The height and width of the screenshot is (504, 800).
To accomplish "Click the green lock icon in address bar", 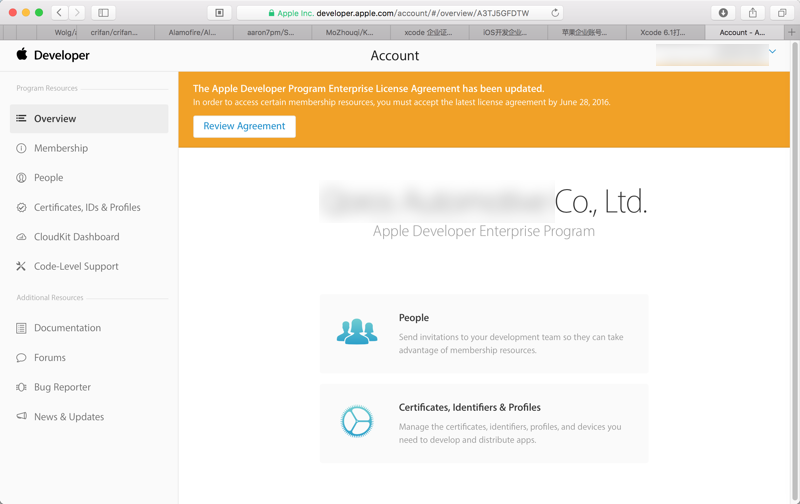I will (x=271, y=13).
